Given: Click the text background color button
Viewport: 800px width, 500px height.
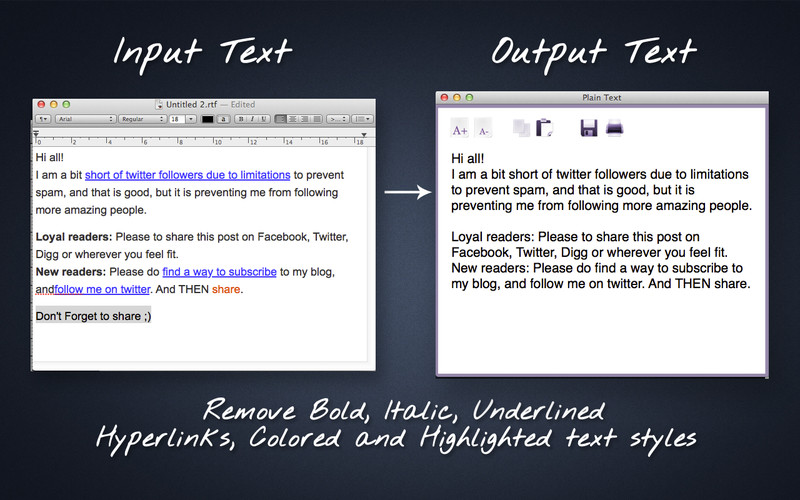Looking at the screenshot, I should pos(224,119).
